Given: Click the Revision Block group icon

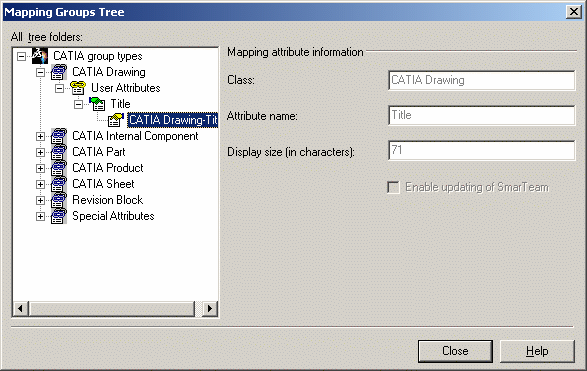Looking at the screenshot, I should [x=59, y=200].
